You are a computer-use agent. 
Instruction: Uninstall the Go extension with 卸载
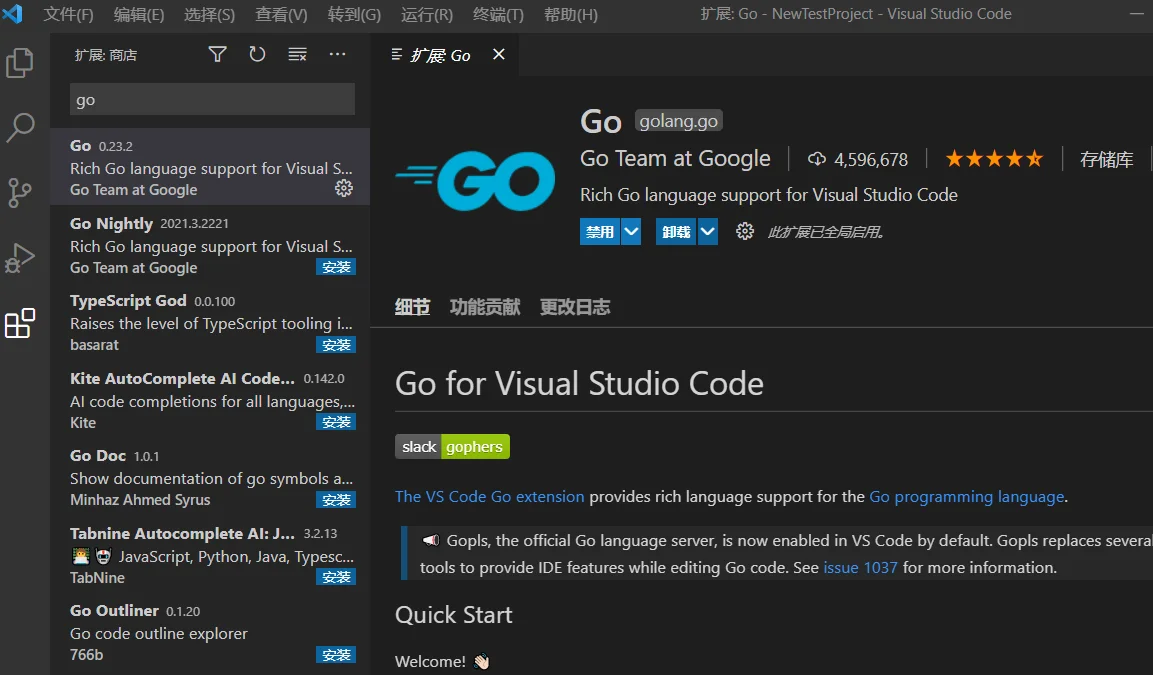(x=676, y=232)
